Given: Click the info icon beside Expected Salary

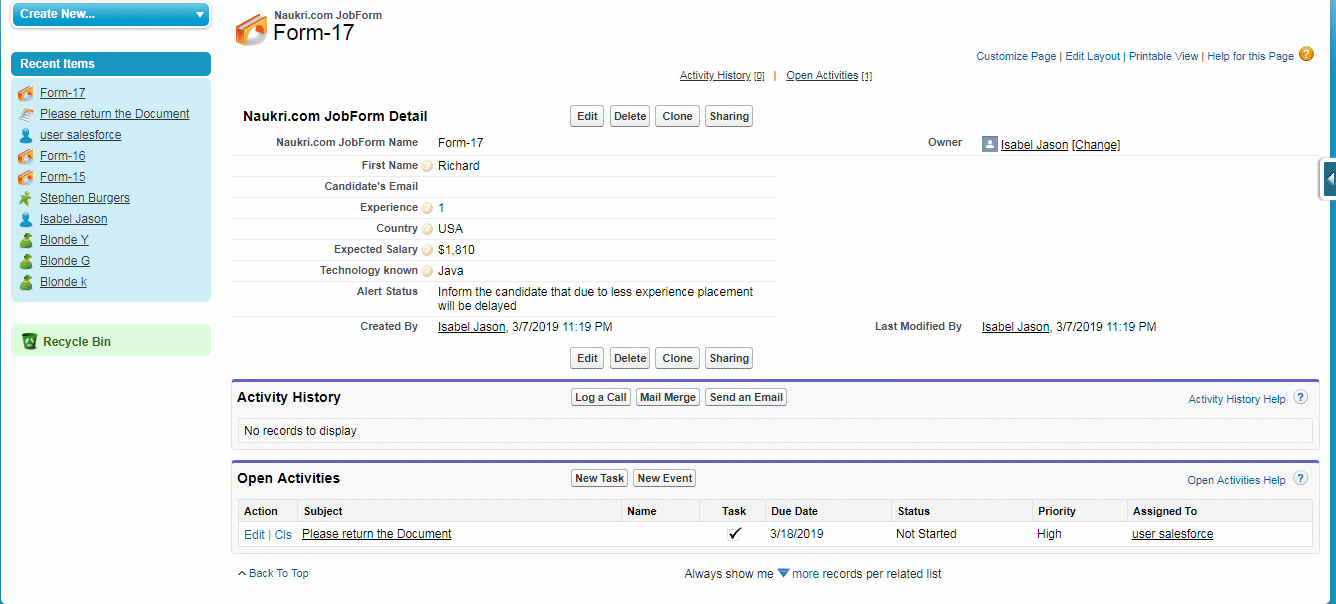Looking at the screenshot, I should tap(427, 250).
